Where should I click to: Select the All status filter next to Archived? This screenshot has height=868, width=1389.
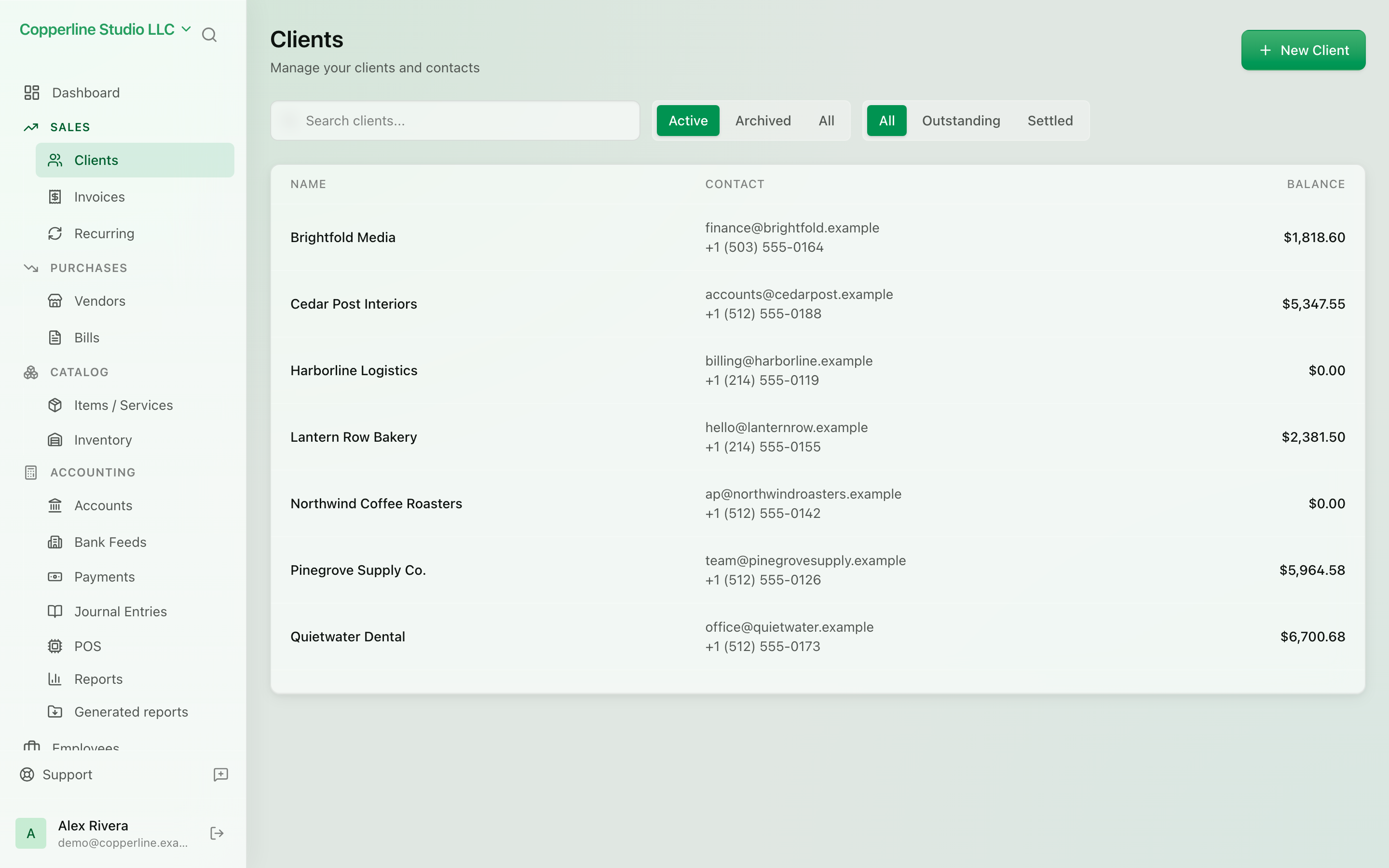pos(826,121)
